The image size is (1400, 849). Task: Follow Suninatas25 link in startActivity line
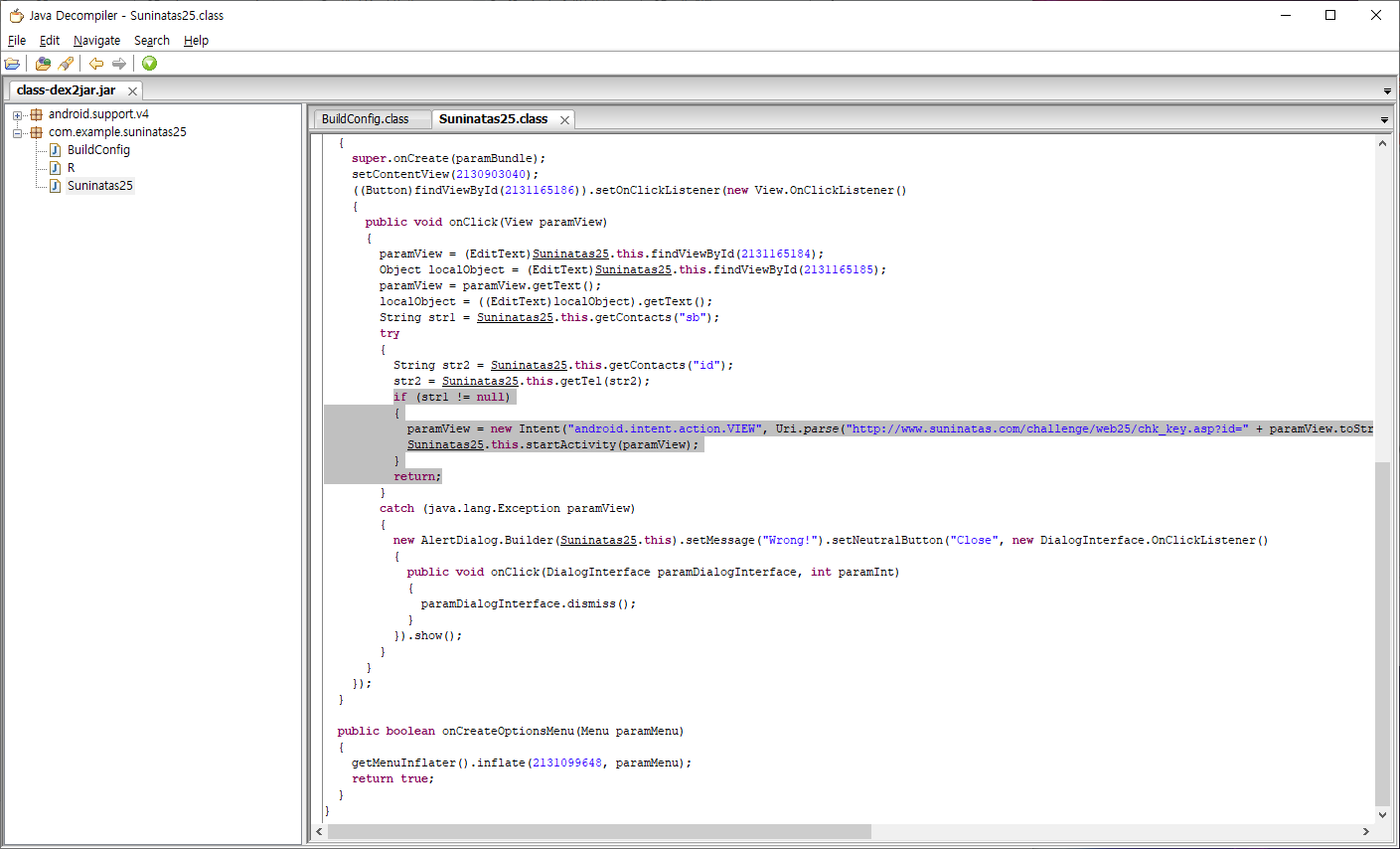coord(445,445)
